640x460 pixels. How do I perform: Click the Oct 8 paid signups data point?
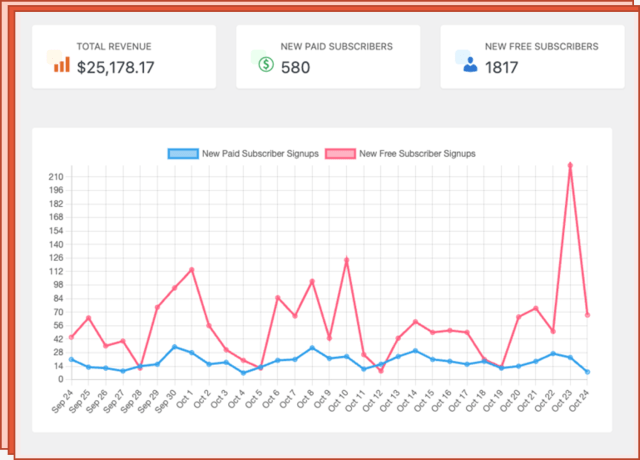point(312,348)
